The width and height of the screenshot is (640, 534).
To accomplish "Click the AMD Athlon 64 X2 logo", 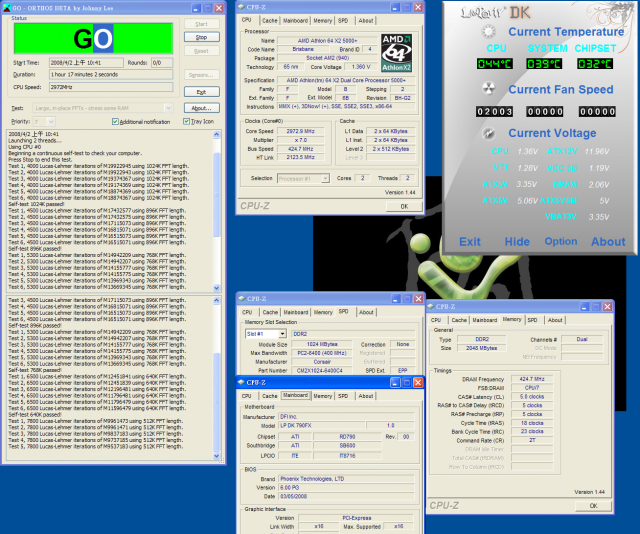I will pos(396,53).
